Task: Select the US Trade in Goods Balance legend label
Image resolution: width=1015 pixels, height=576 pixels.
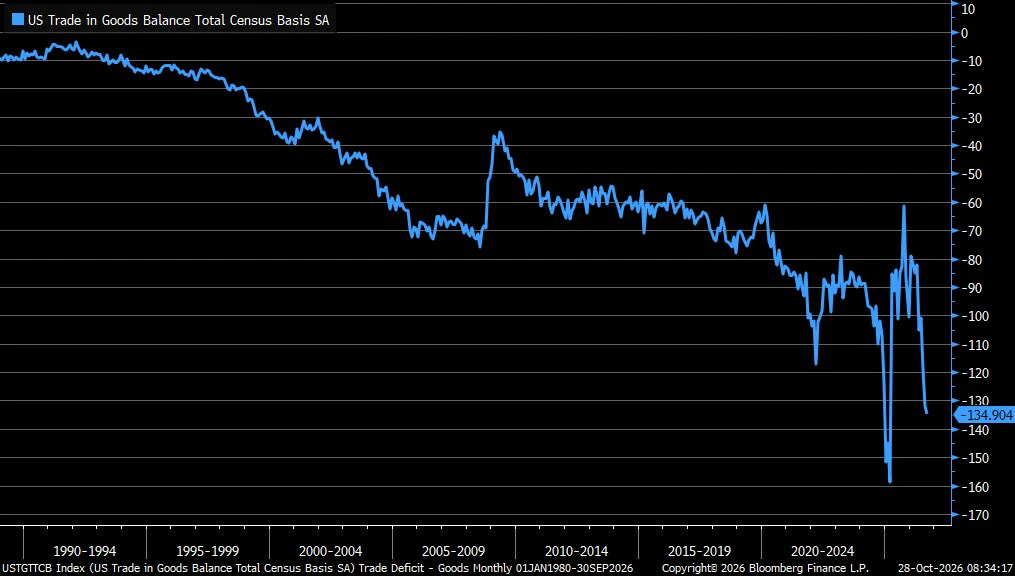Action: 178,20
